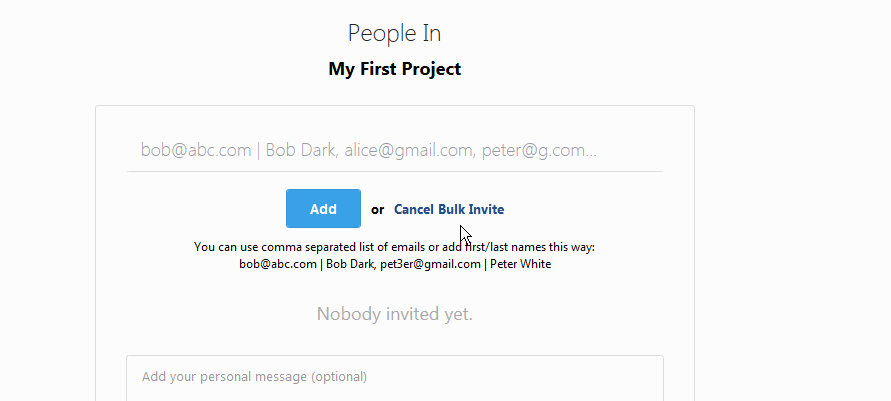The image size is (891, 401).
Task: Click the 'first/last names this way' text
Action: coord(518,247)
